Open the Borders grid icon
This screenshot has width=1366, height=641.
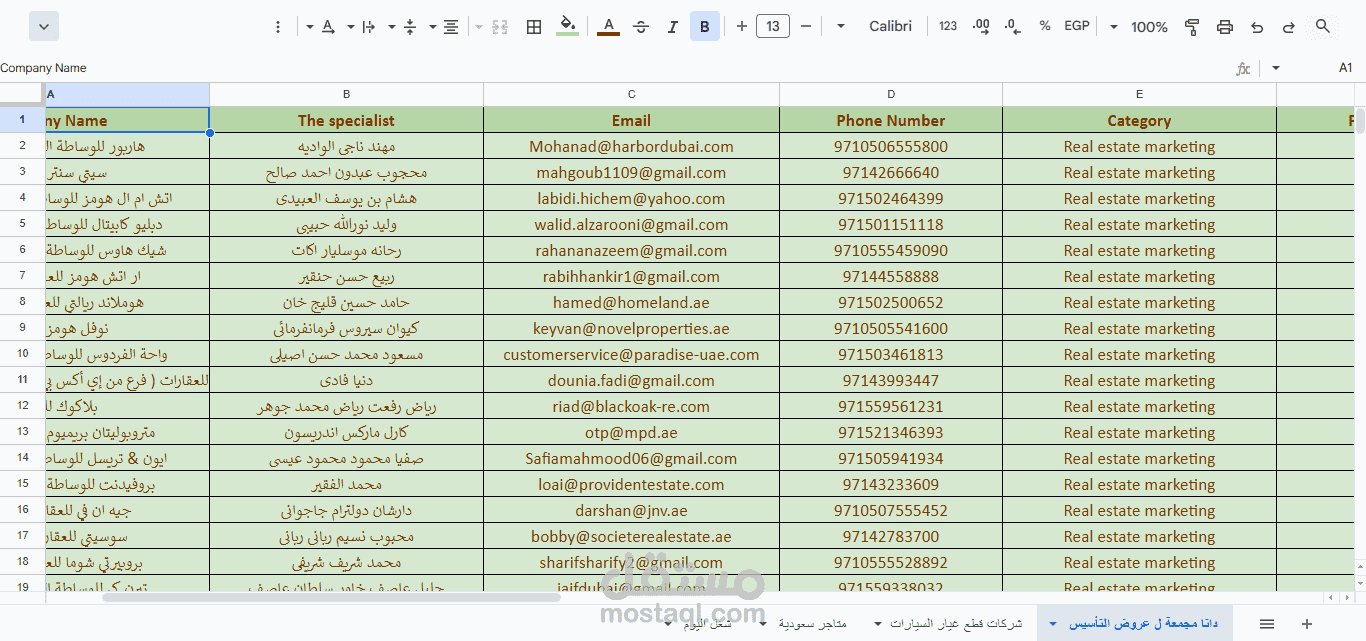point(534,27)
